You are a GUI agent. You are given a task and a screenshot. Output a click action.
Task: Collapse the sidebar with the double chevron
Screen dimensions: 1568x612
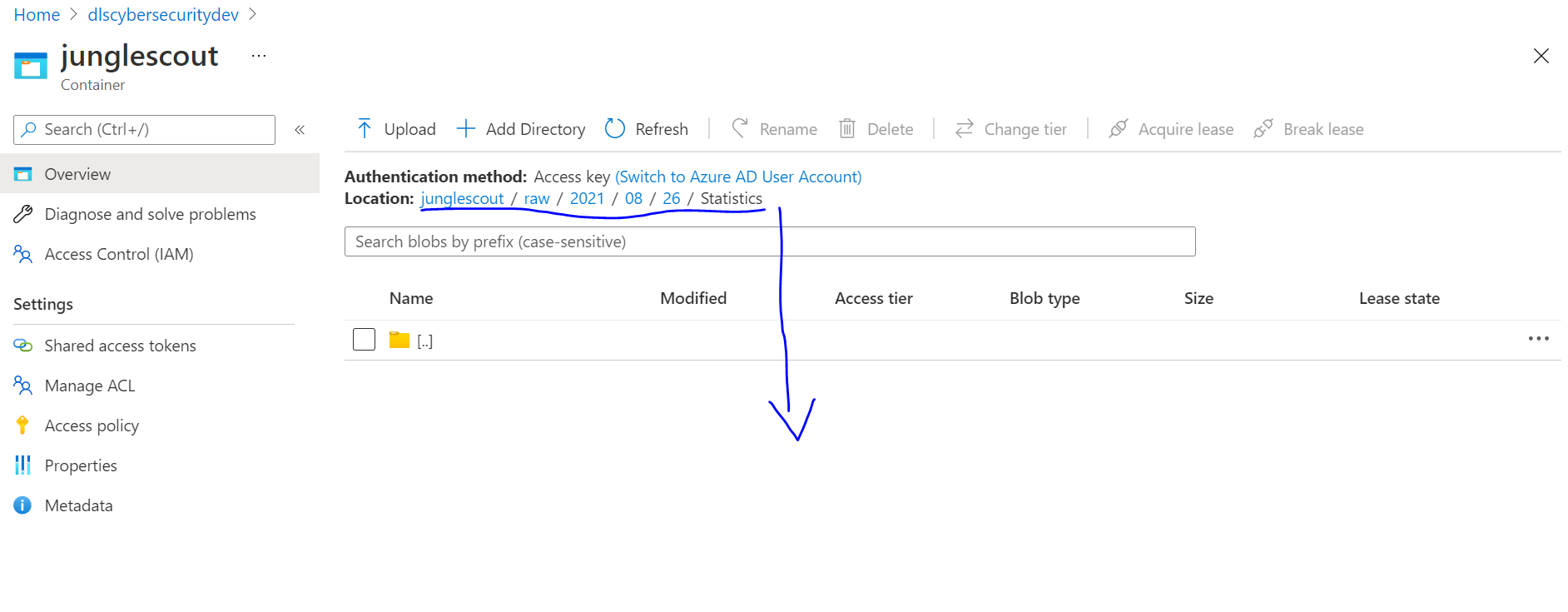[300, 129]
